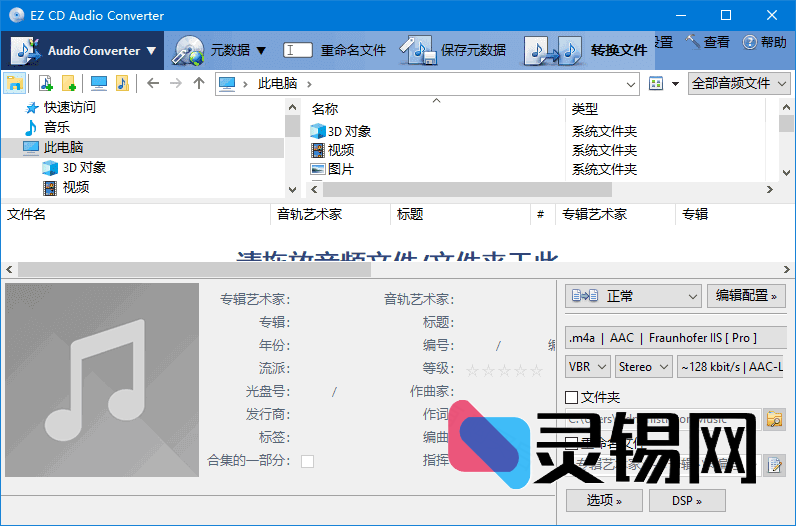Screen dimensions: 796x526
Task: Click the edit filename pattern icon
Action: coord(775,465)
